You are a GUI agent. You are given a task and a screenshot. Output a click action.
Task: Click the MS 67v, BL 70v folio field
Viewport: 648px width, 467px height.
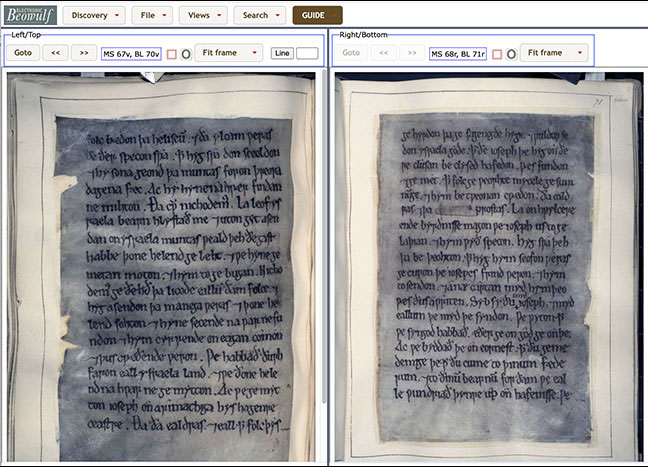click(131, 54)
